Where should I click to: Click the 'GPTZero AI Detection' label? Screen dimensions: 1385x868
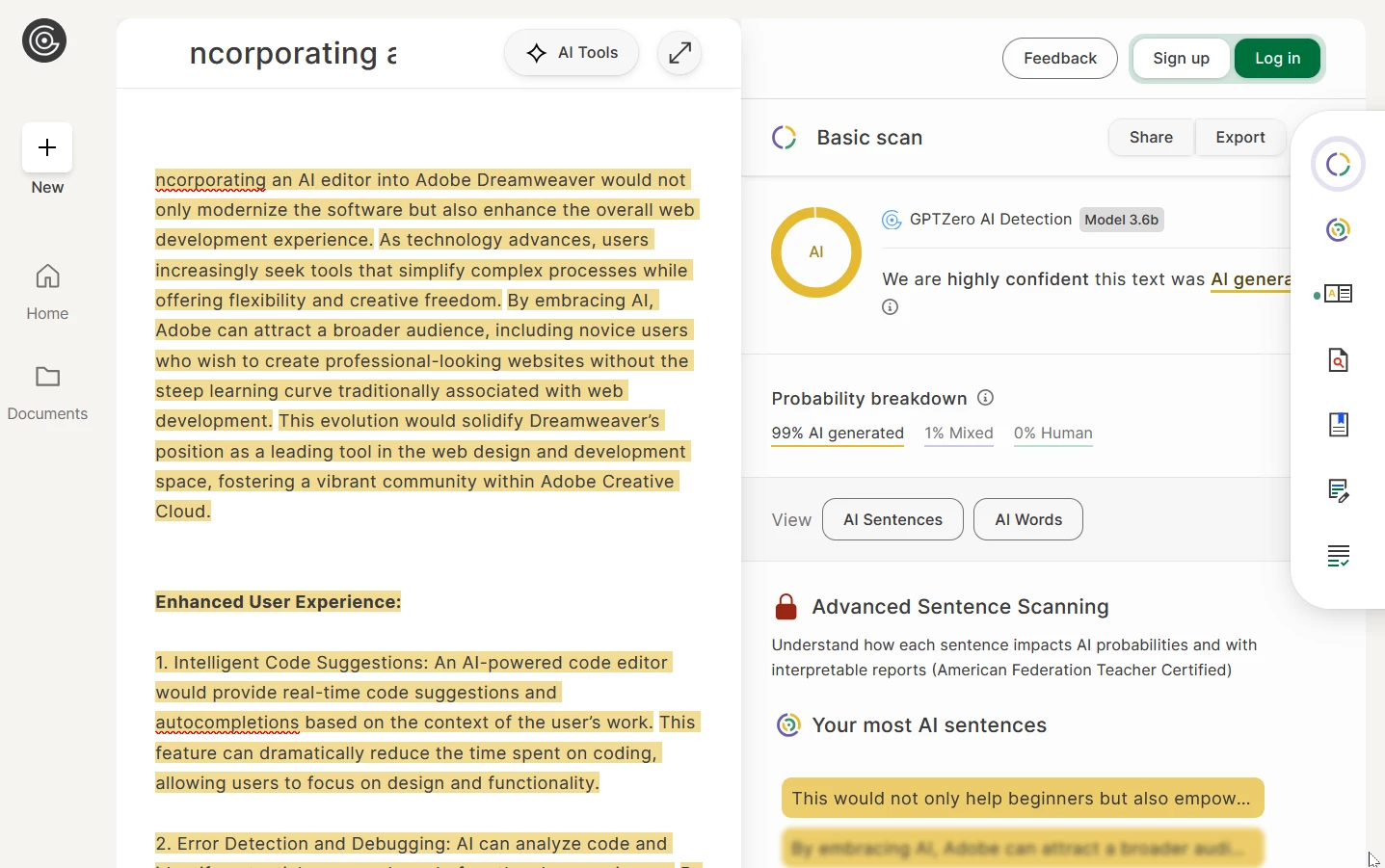[x=991, y=220]
